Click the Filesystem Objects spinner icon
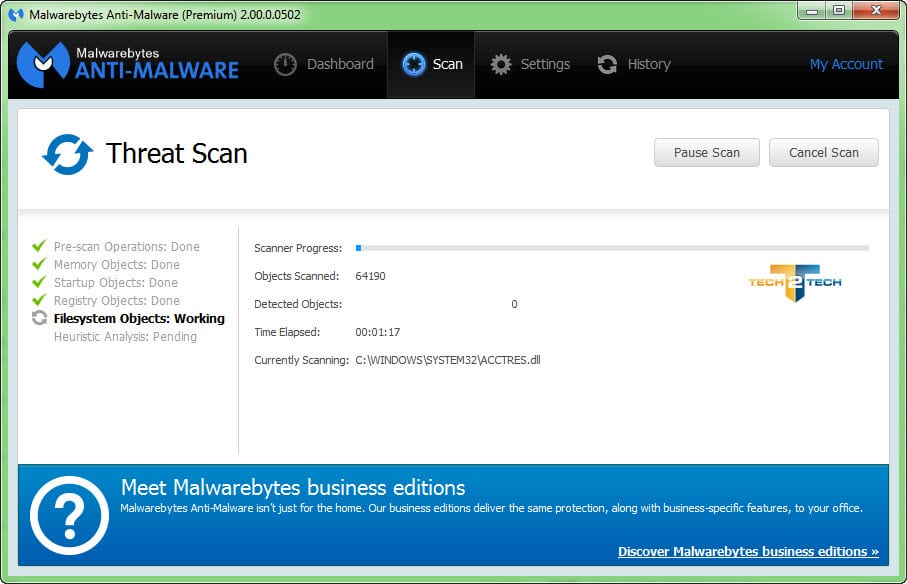This screenshot has width=907, height=584. [x=39, y=318]
